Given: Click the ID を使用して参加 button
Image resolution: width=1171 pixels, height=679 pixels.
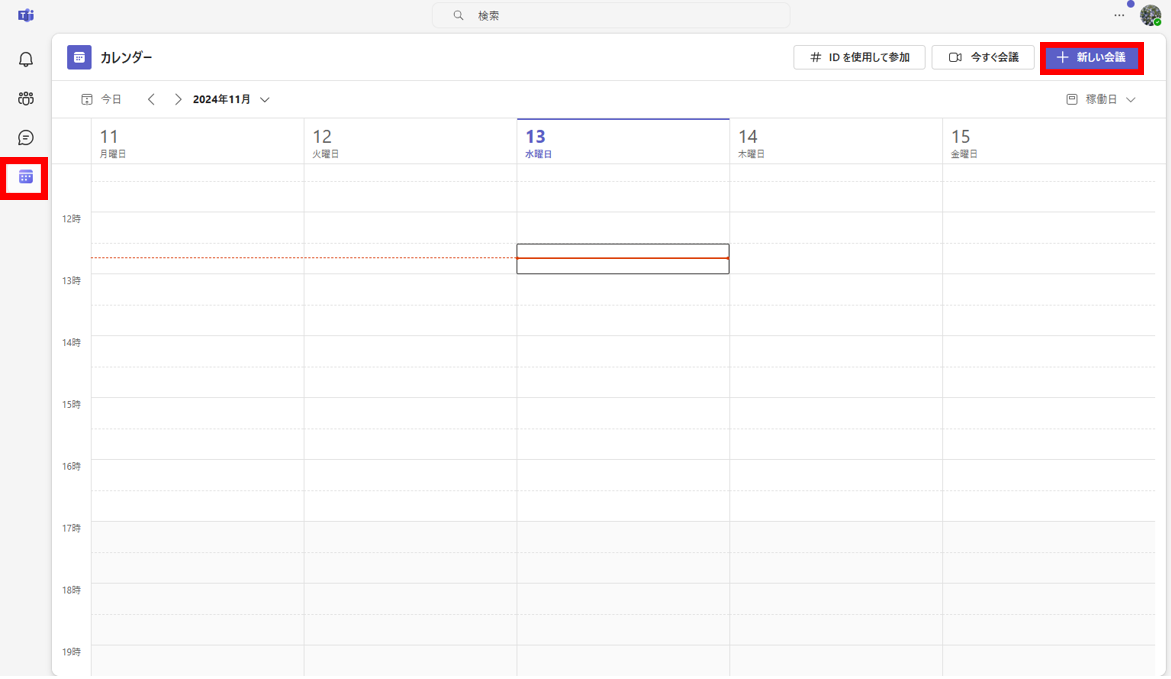Looking at the screenshot, I should [x=859, y=58].
